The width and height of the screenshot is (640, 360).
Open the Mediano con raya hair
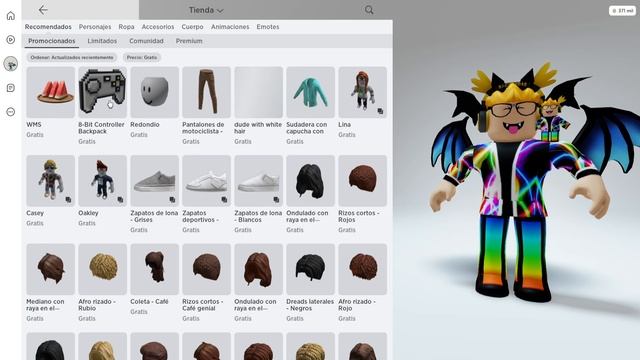(x=51, y=269)
